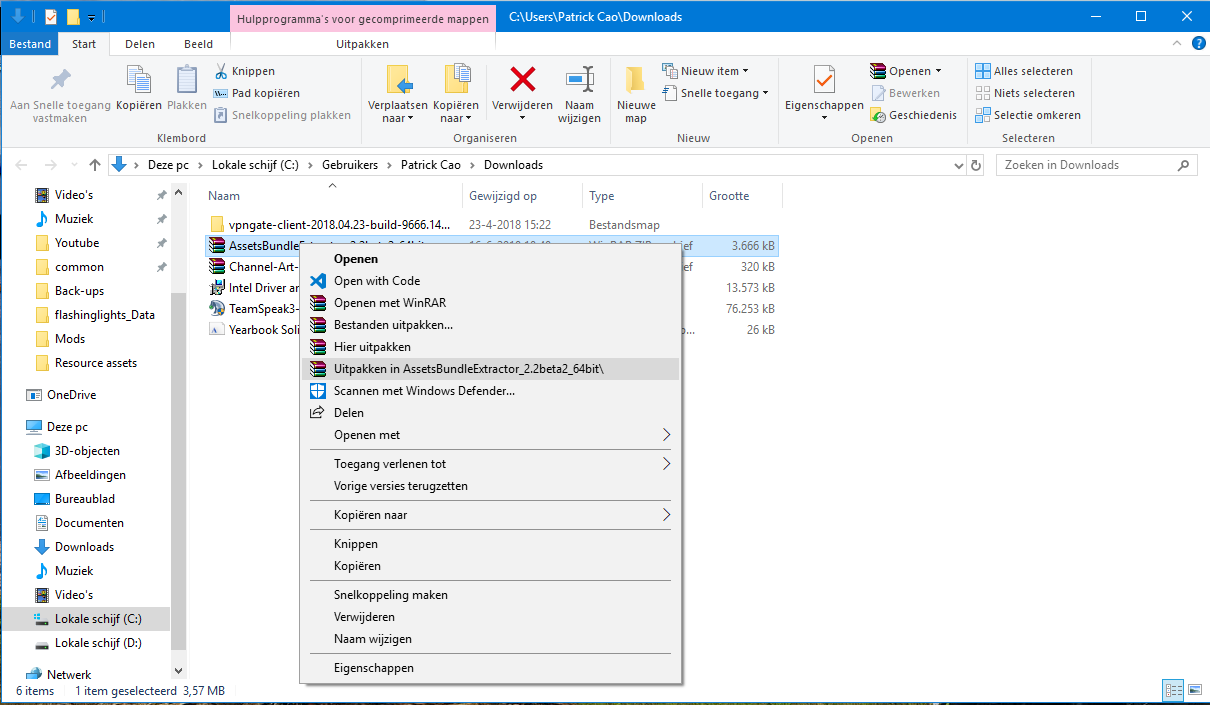
Task: Select the Intel Driver file icon
Action: coord(217,288)
